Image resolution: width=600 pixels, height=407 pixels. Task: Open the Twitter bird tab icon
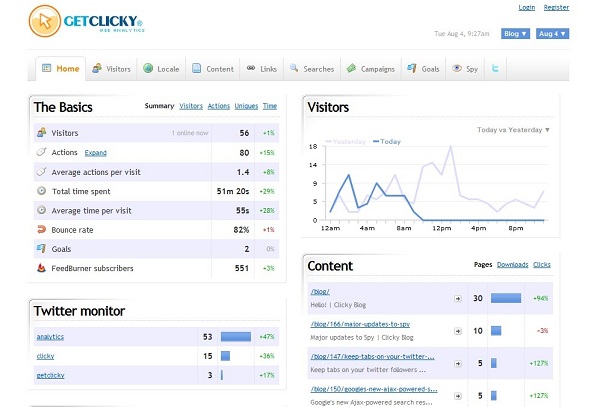(495, 68)
